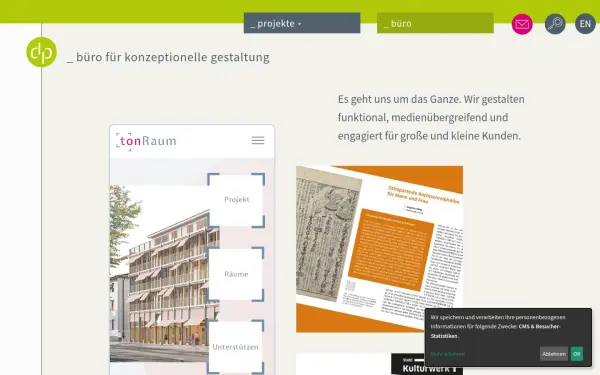
Task: Open the orange magazine spread thumbnail
Action: click(379, 249)
